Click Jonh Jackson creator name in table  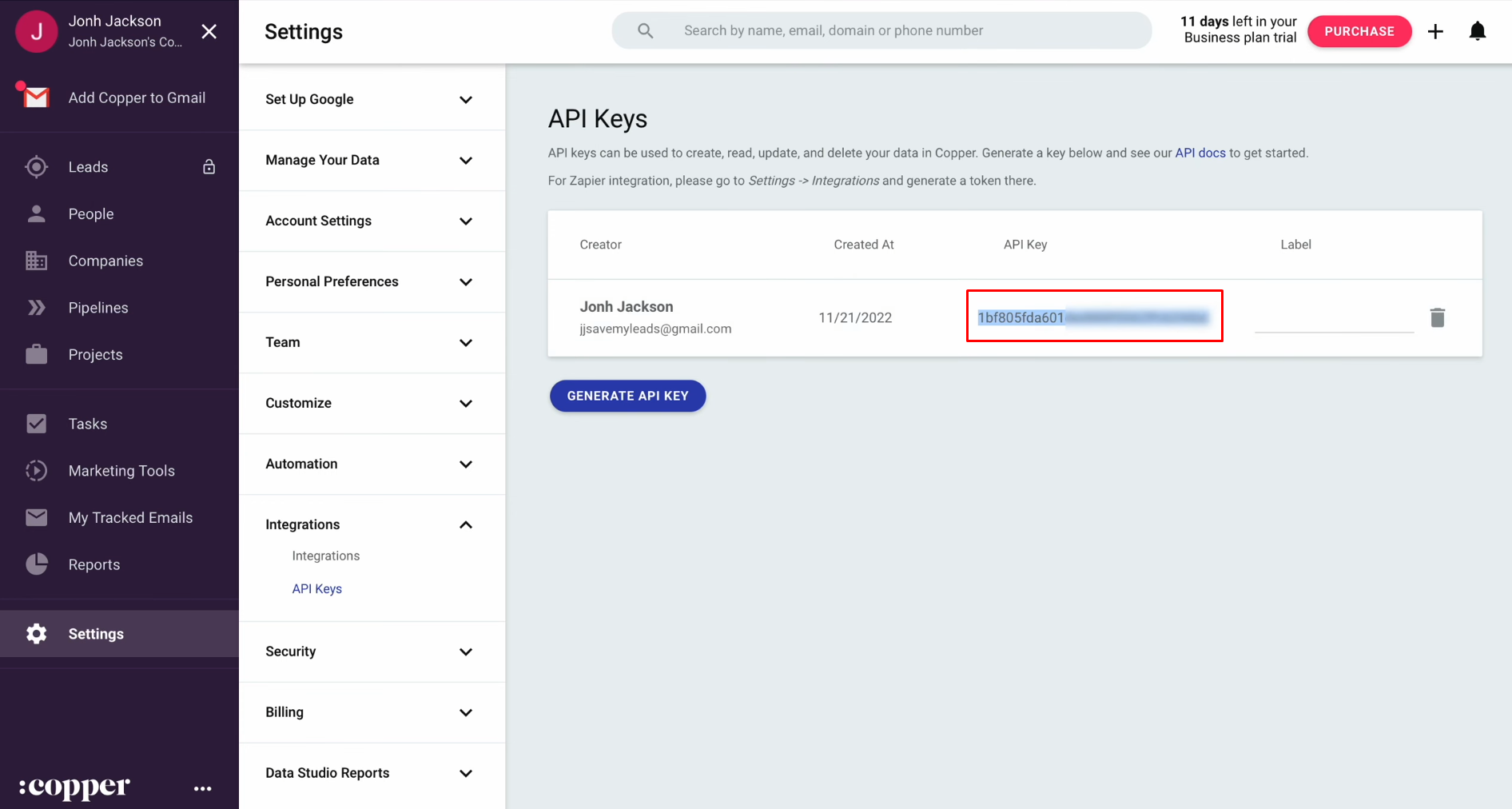click(627, 306)
